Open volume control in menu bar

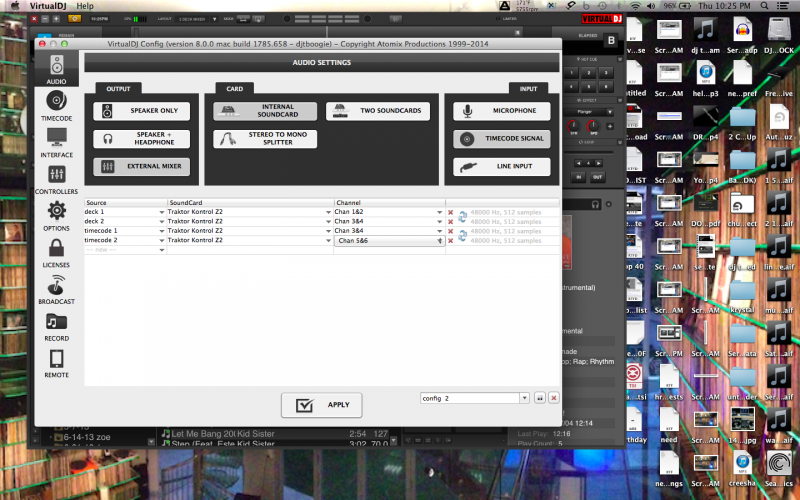[x=651, y=6]
